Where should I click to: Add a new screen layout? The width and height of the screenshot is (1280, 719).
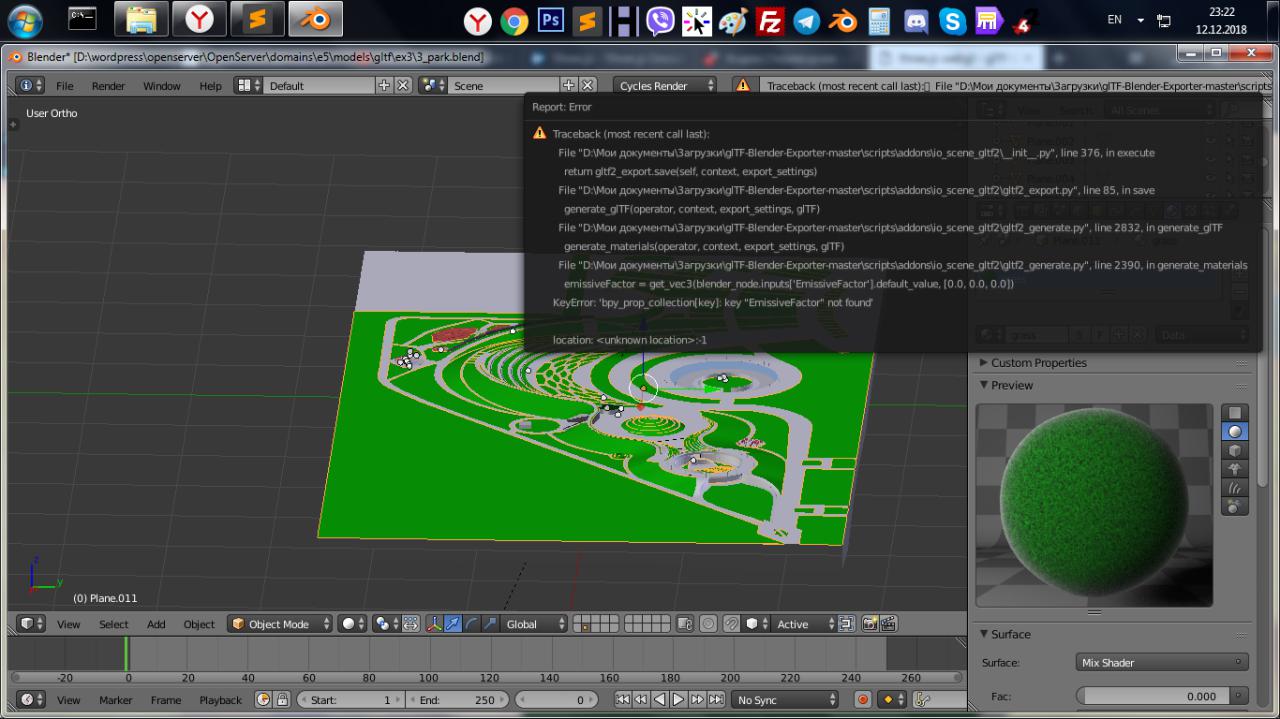[384, 86]
